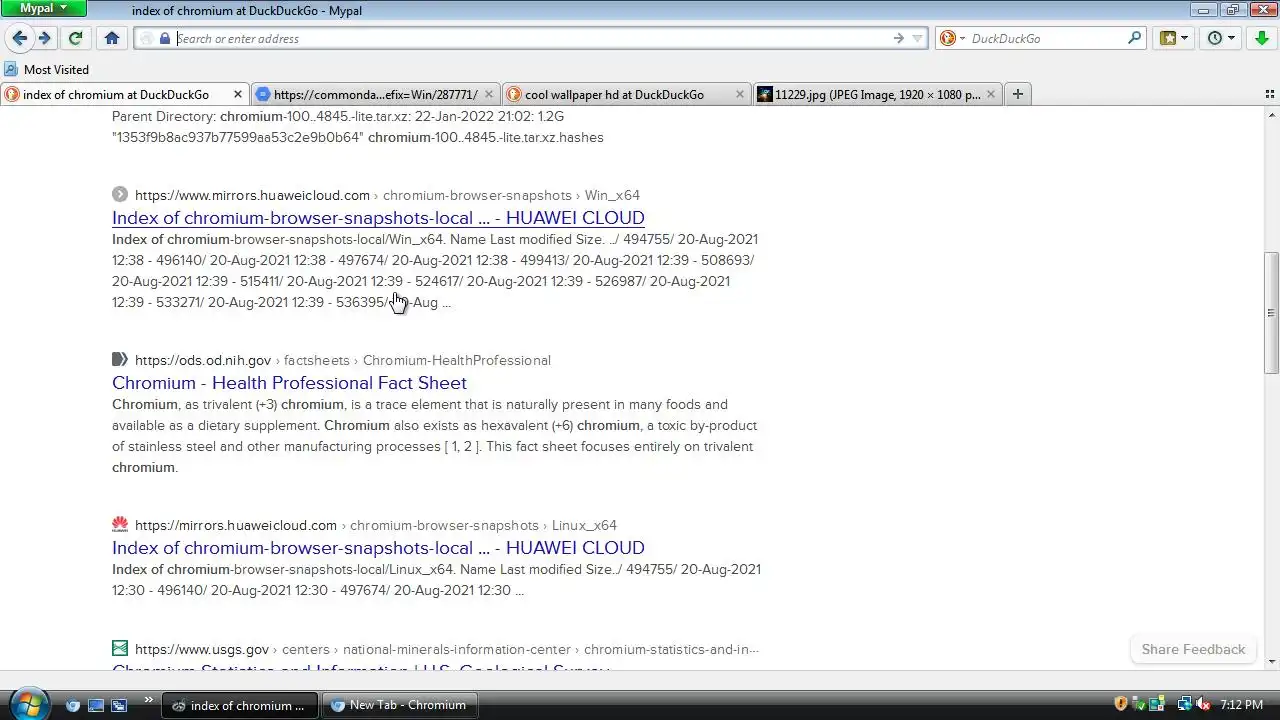Open the Linux_x64 HUAWEI CLOUD index link
The height and width of the screenshot is (720, 1280).
click(x=378, y=548)
